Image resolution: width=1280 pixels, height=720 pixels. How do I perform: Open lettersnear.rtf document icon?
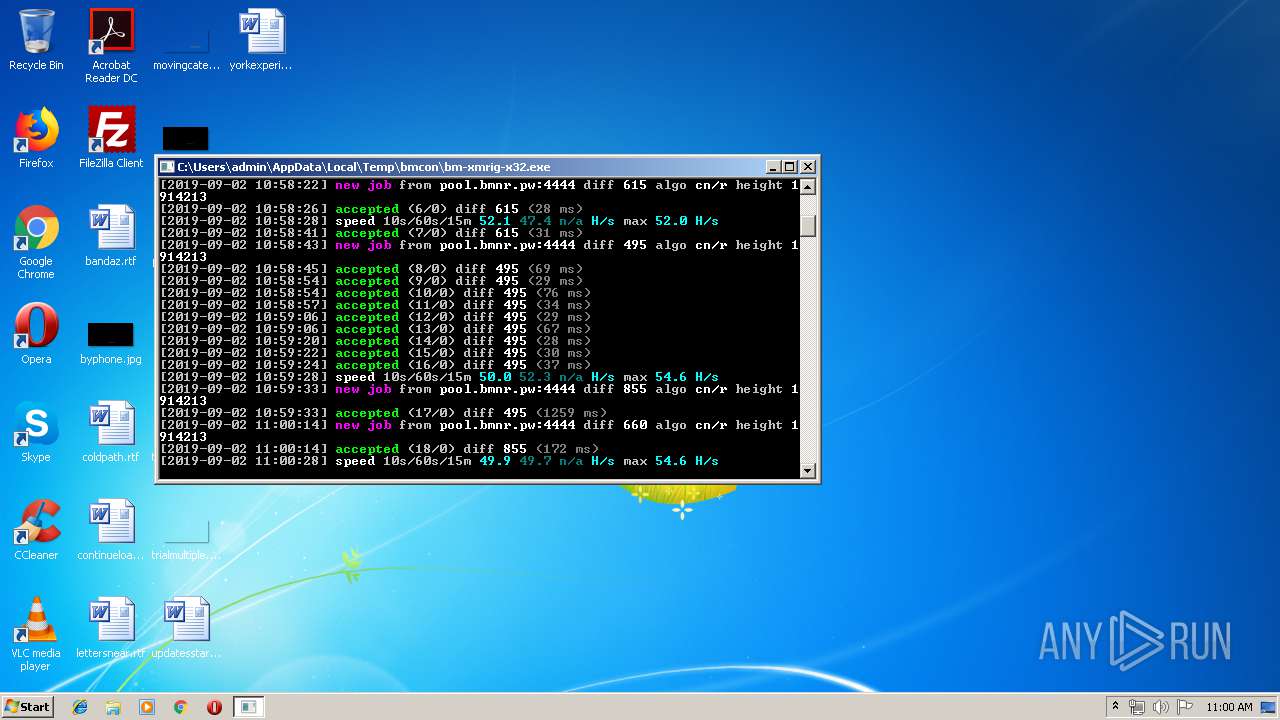point(111,628)
